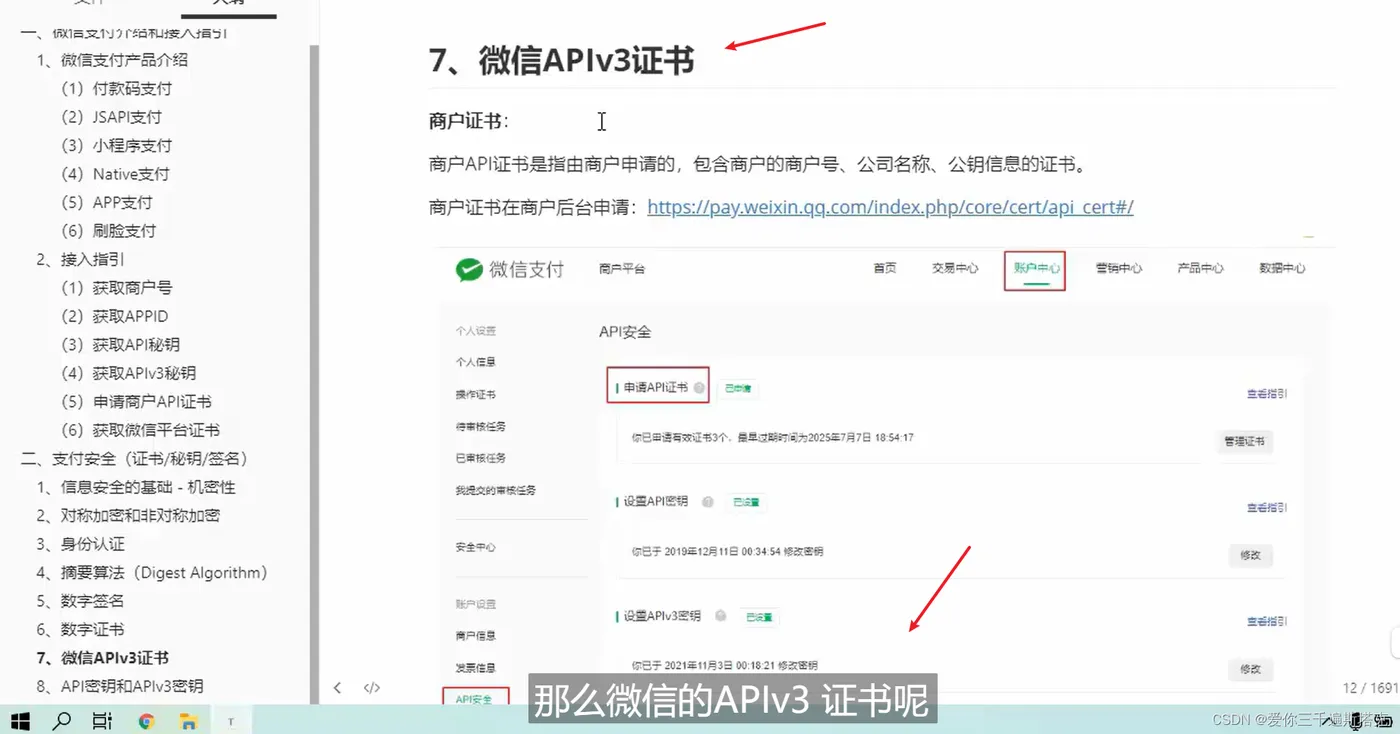1400x734 pixels.
Task: Click the document heading 7、微信APIv3证书
Action: pyautogui.click(x=561, y=61)
